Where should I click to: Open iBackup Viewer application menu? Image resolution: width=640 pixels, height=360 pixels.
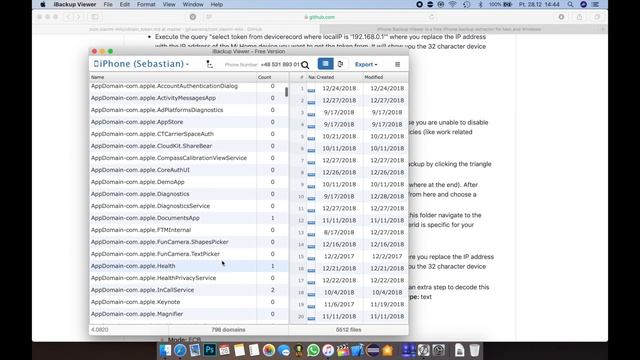(75, 4)
